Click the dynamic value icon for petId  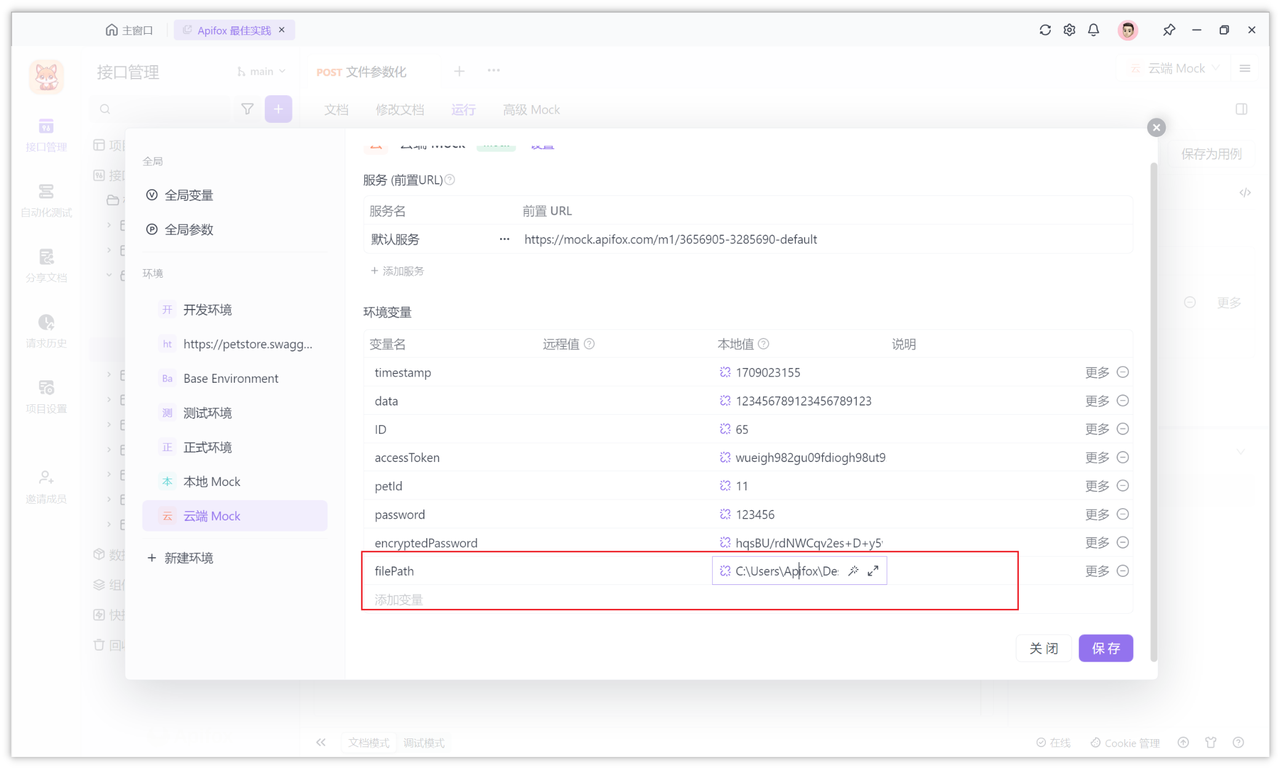(x=725, y=486)
